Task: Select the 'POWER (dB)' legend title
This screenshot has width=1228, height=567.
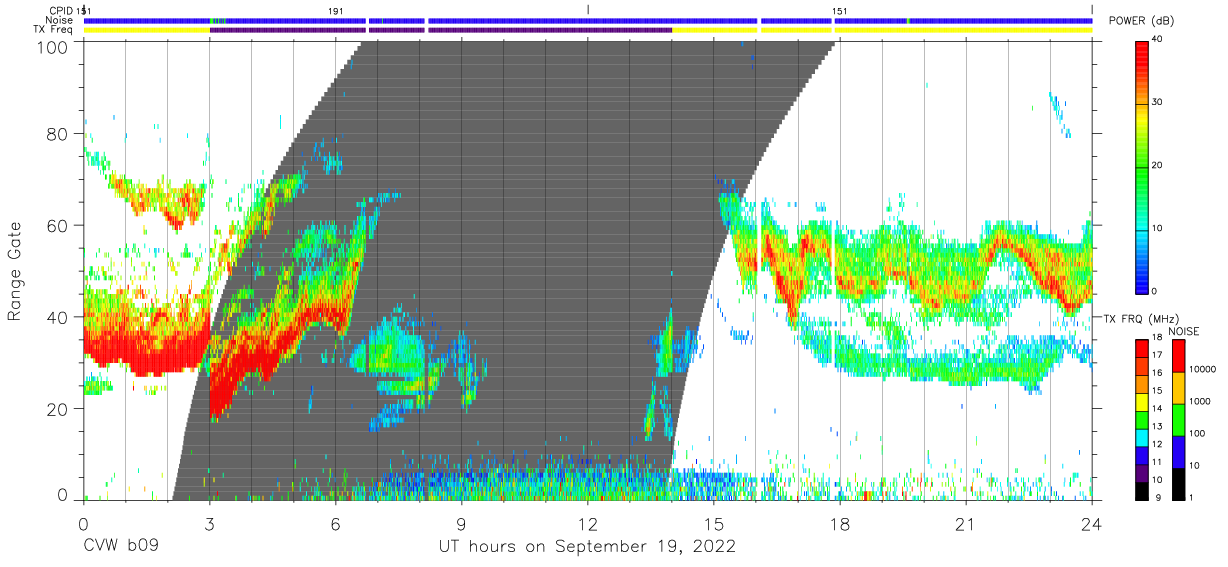Action: click(1141, 21)
